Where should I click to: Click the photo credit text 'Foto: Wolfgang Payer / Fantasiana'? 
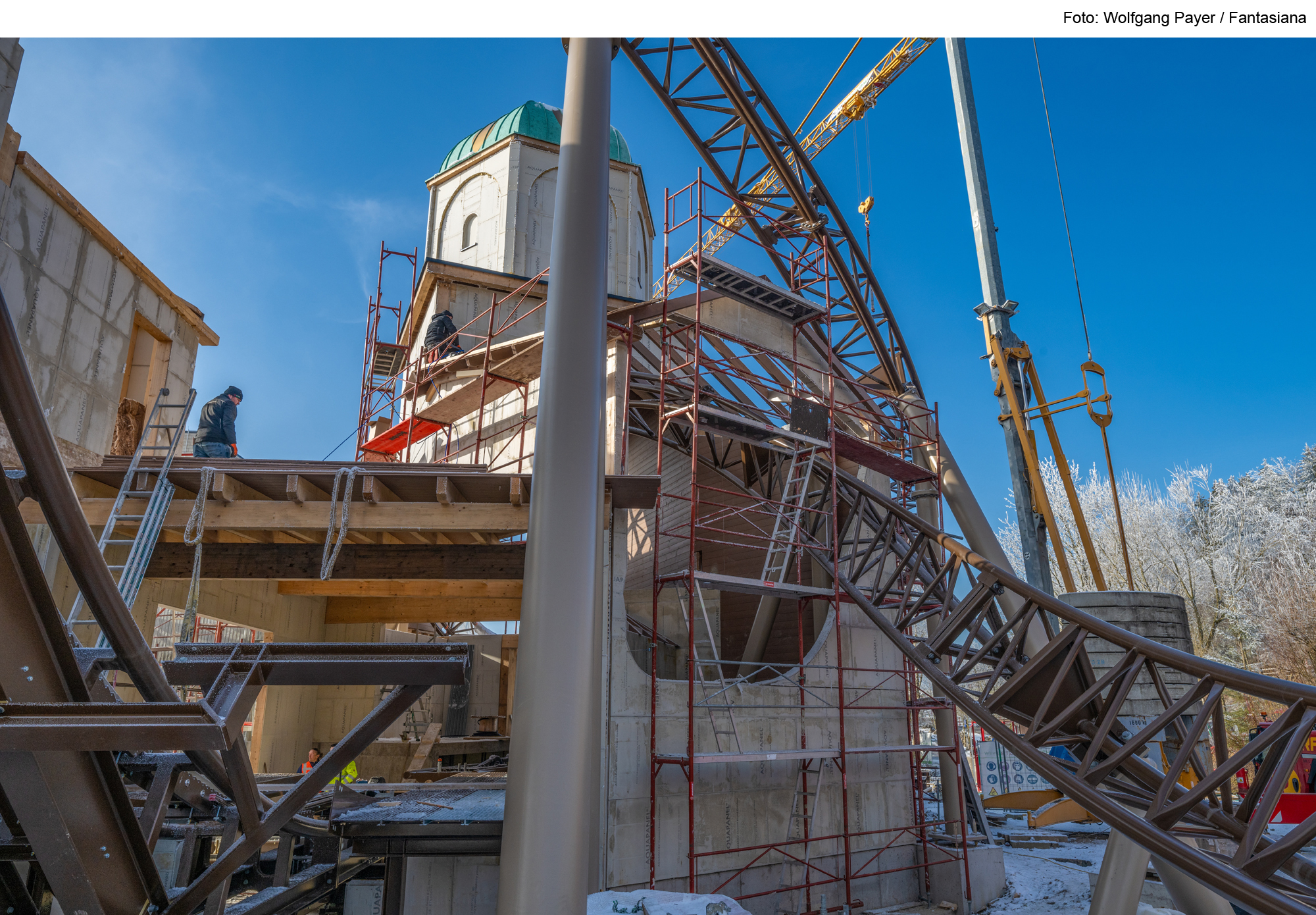(x=1184, y=18)
